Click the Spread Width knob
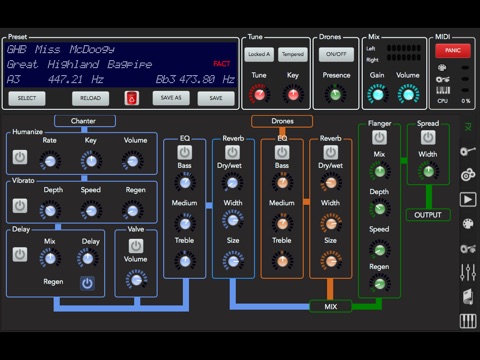Viewport: 480px width, 360px height. point(428,171)
